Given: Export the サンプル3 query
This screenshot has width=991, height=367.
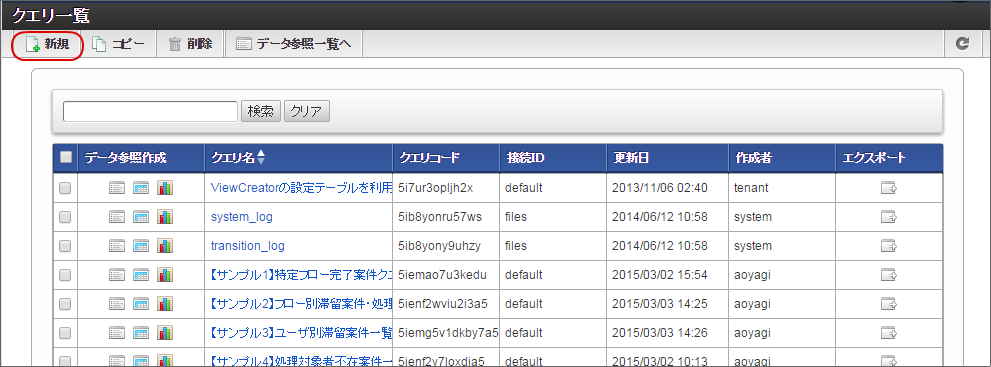Looking at the screenshot, I should coord(889,333).
